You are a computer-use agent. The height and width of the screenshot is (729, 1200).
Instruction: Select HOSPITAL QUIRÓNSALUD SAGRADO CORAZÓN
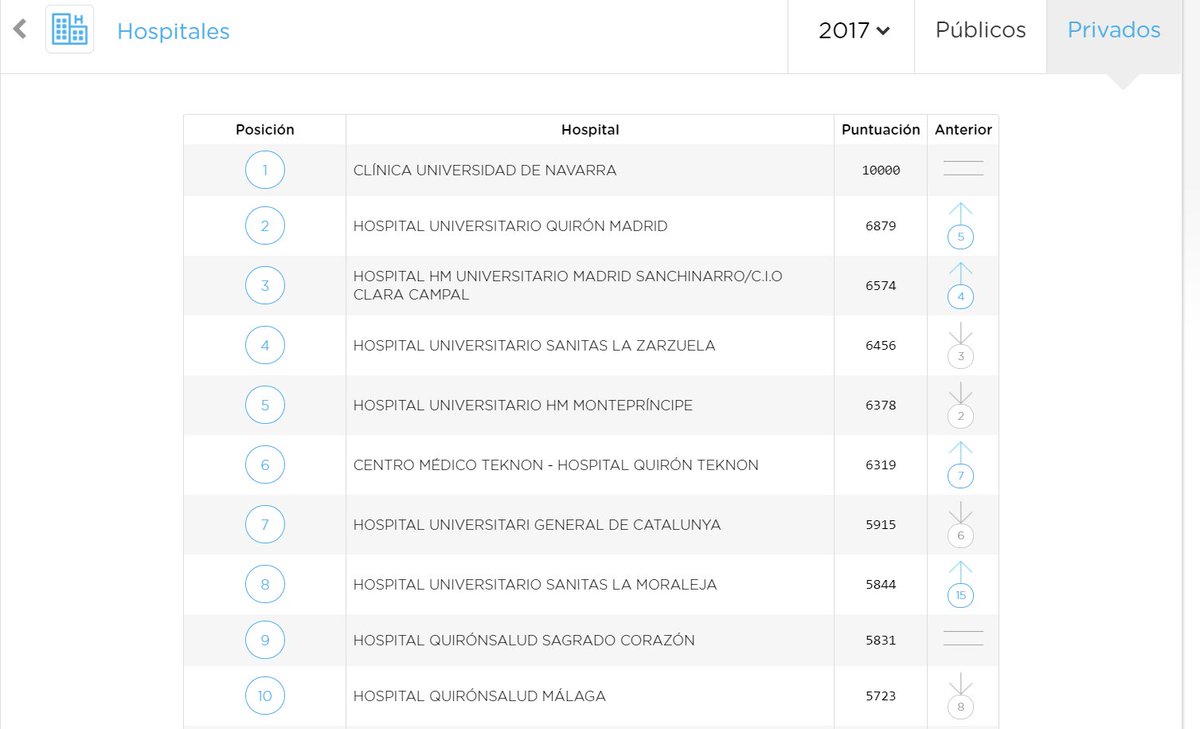(524, 640)
